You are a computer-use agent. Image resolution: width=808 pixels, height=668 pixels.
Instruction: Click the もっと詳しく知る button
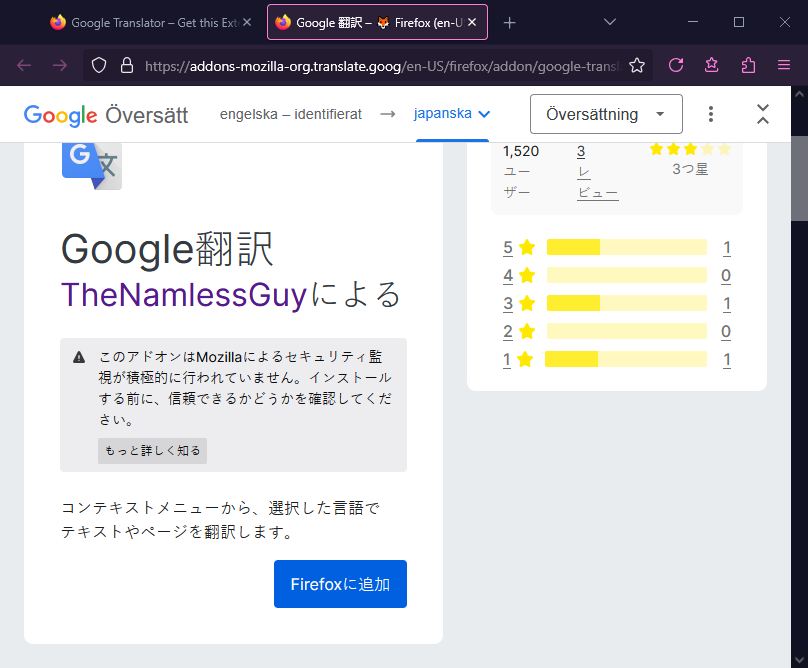click(x=153, y=451)
